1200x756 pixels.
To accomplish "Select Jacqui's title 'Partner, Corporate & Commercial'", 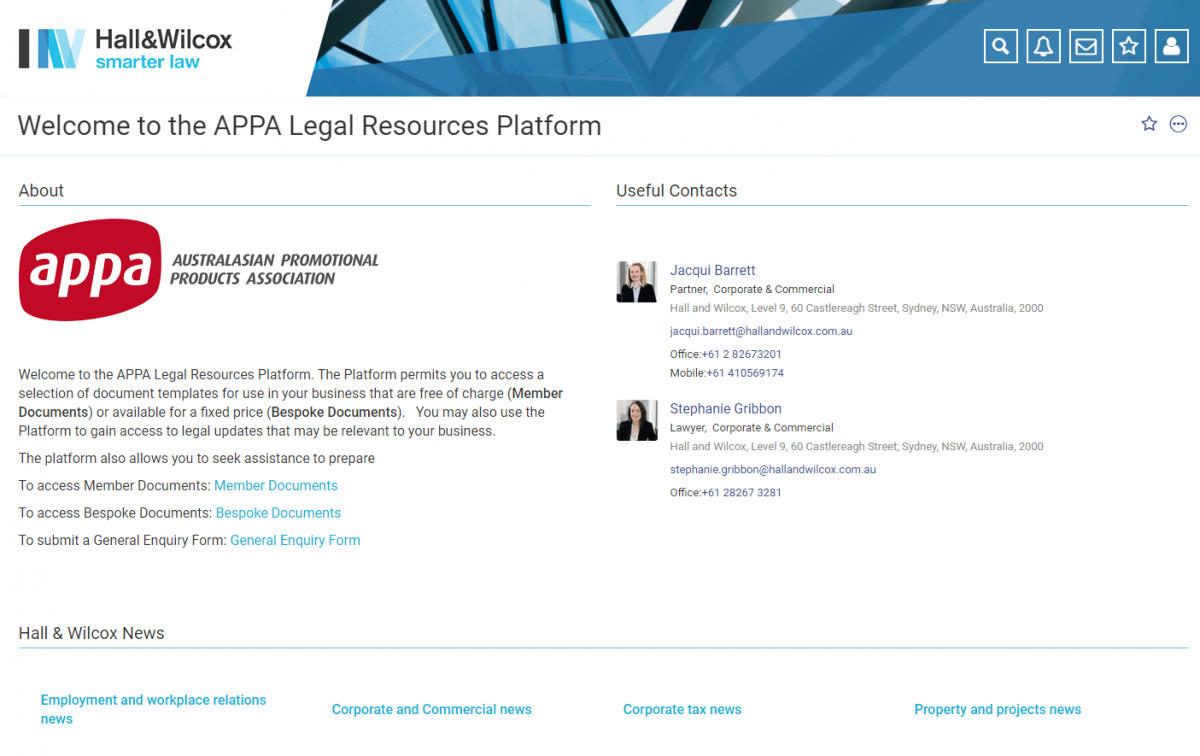I will coord(752,289).
